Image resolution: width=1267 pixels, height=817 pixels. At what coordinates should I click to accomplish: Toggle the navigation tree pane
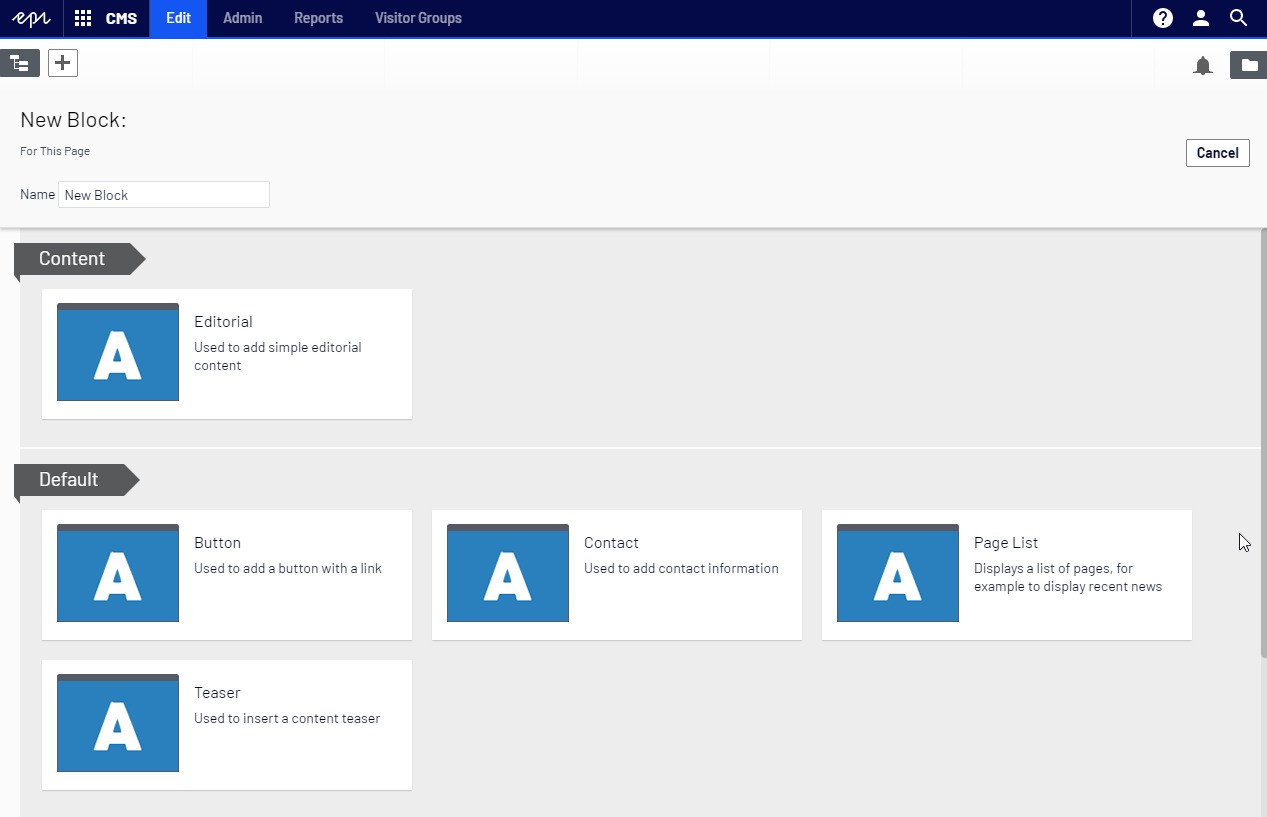click(x=20, y=64)
